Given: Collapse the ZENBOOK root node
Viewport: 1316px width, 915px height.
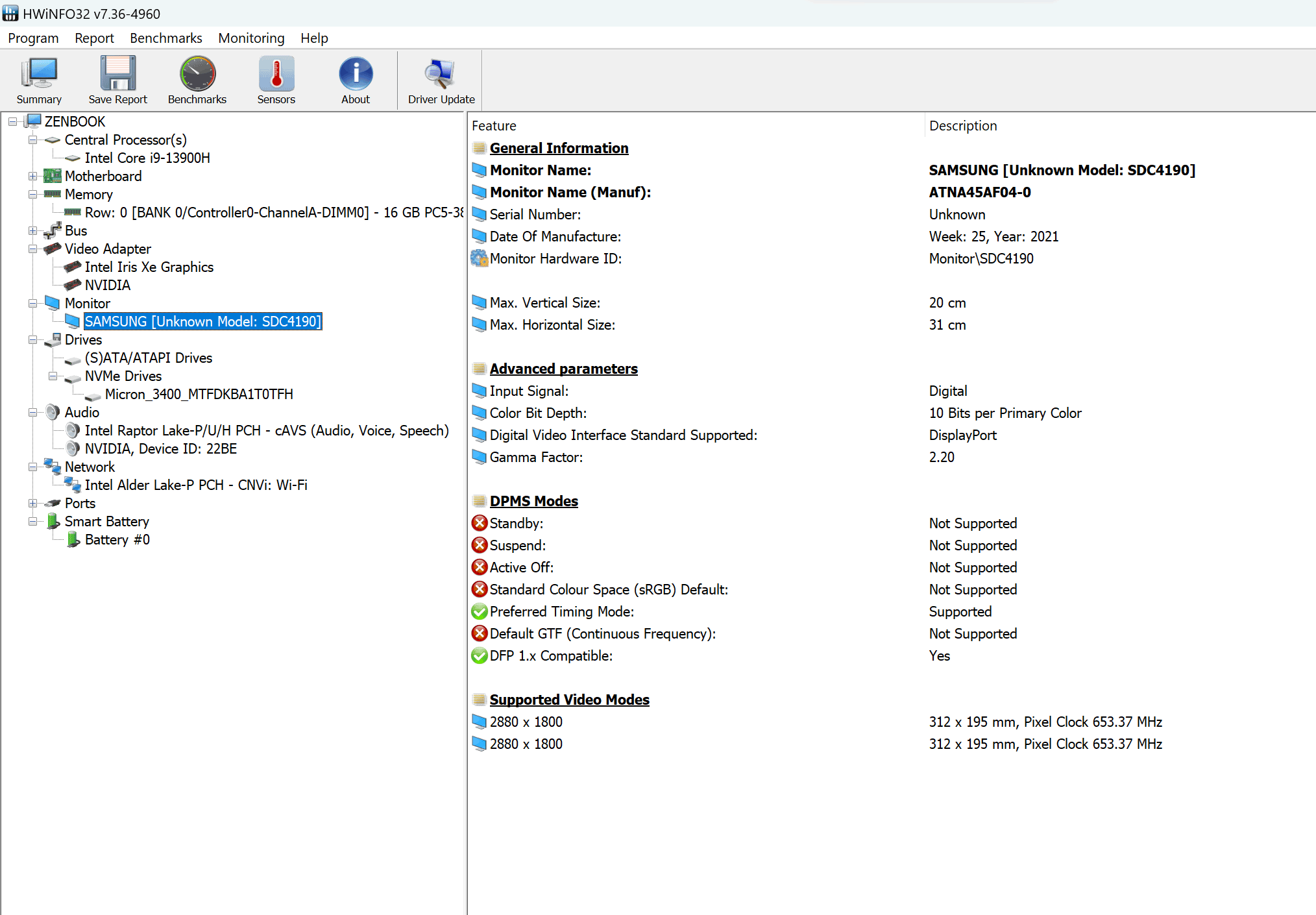Looking at the screenshot, I should pyautogui.click(x=13, y=121).
